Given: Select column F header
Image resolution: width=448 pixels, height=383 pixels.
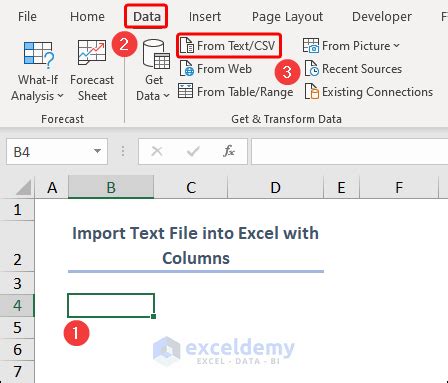Looking at the screenshot, I should click(399, 187).
